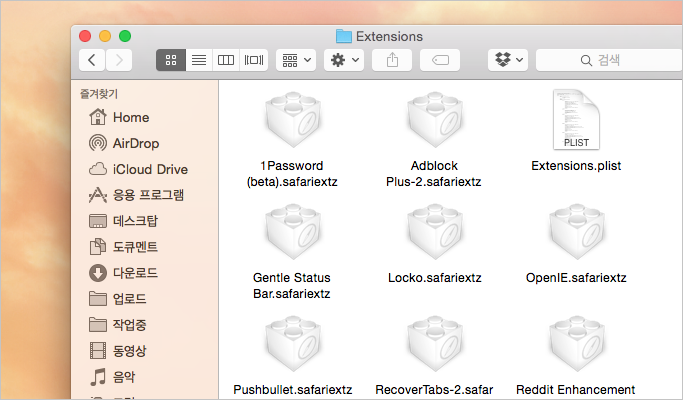The width and height of the screenshot is (683, 400).
Task: Open the gear action menu
Action: 344,60
